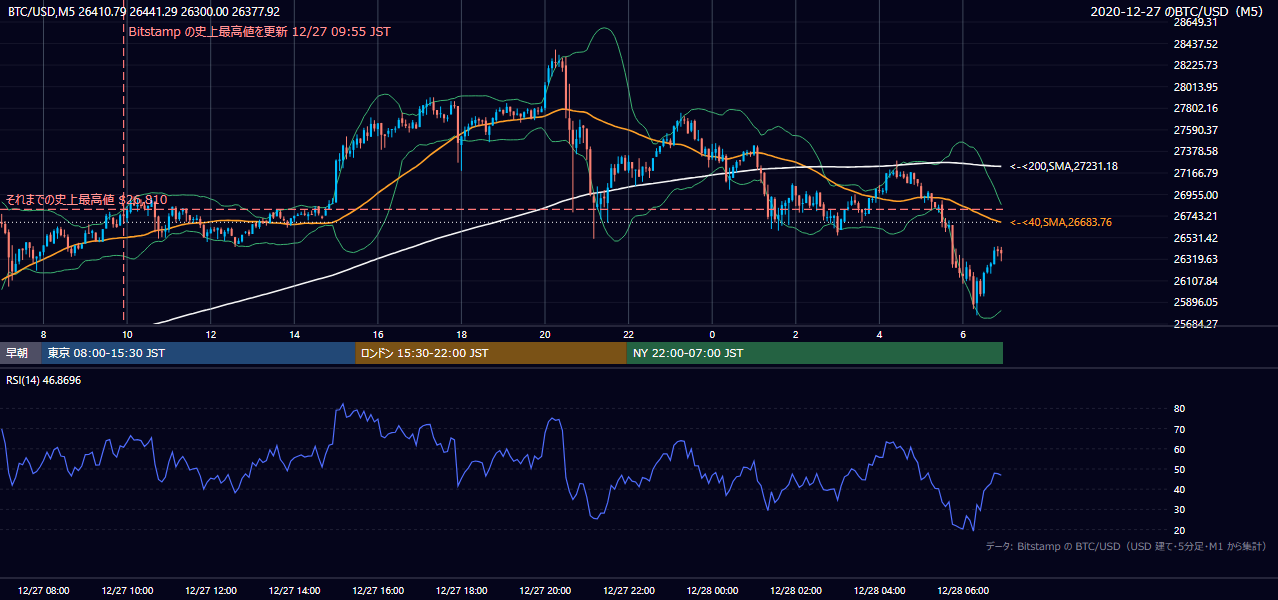Click hour tick 10 under price chart
Screen dimensions: 1278x600
click(x=127, y=334)
